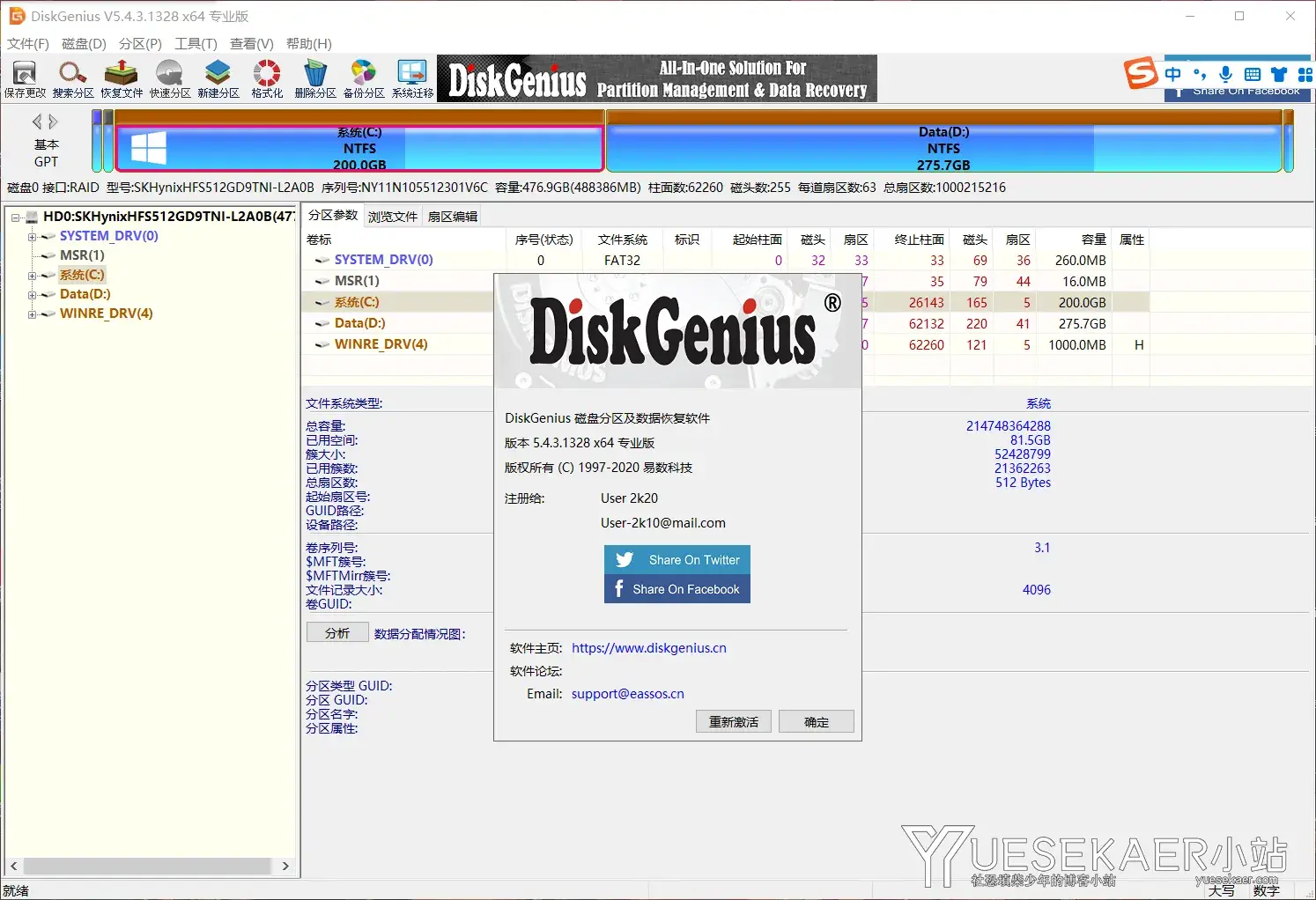1316x900 pixels.
Task: Create a New Partition (新建分区)
Action: 218,78
